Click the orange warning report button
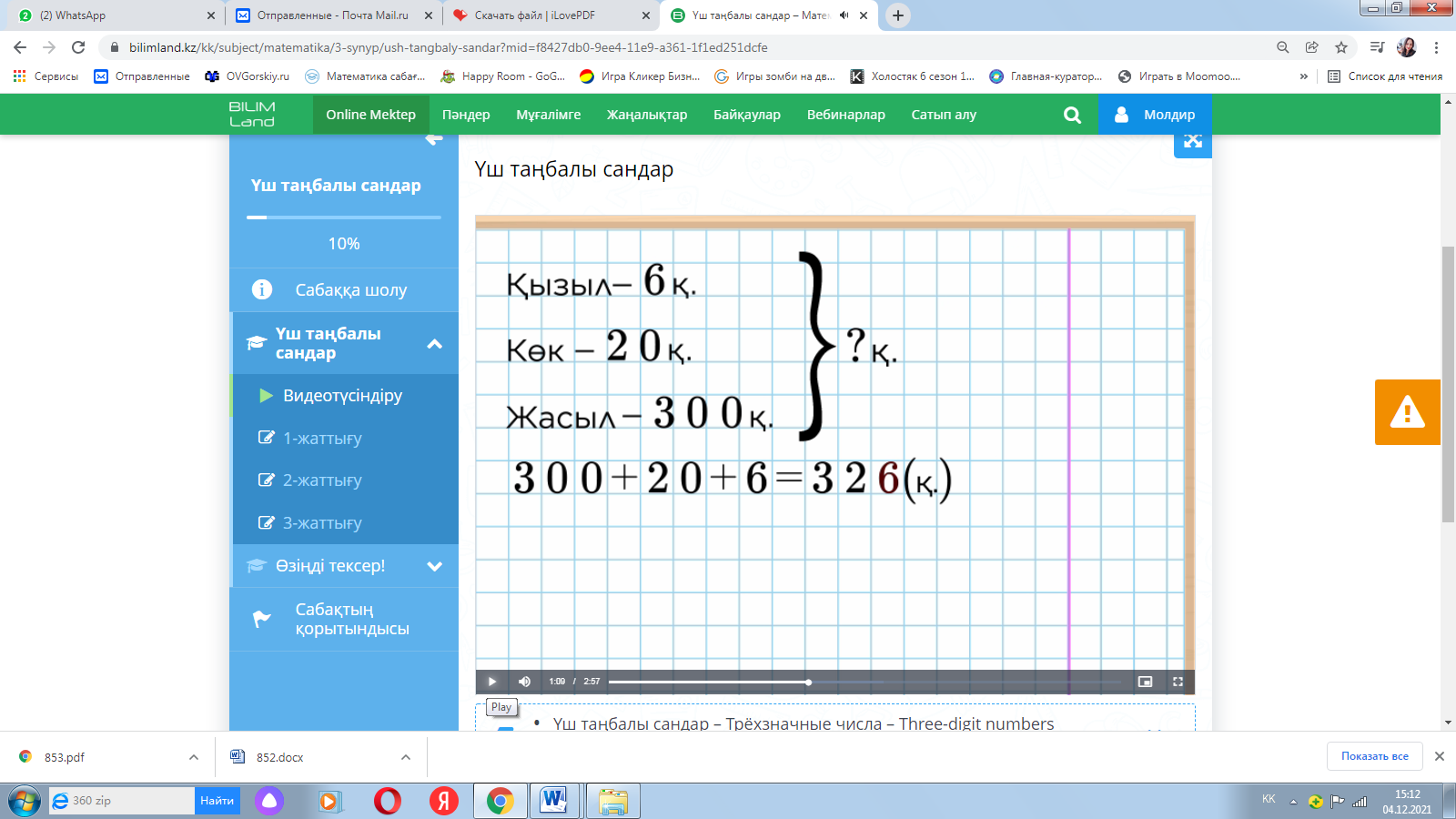 point(1408,412)
